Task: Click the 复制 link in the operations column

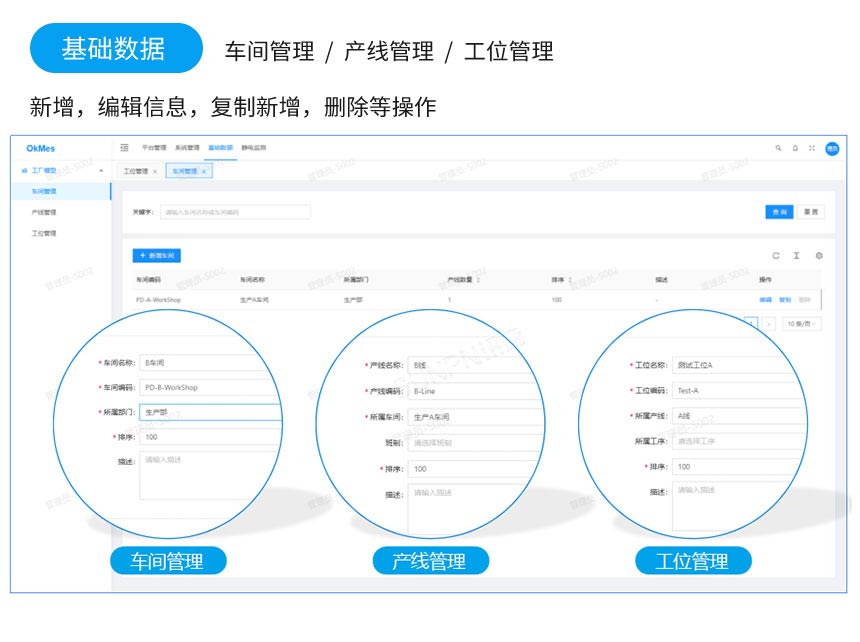Action: [785, 299]
